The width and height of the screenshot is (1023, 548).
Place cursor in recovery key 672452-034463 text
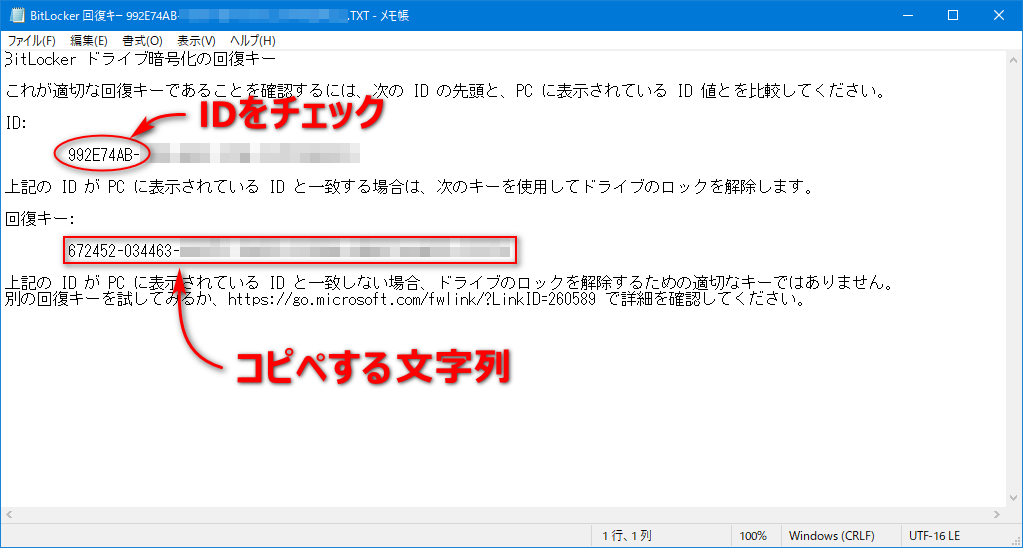click(x=120, y=250)
